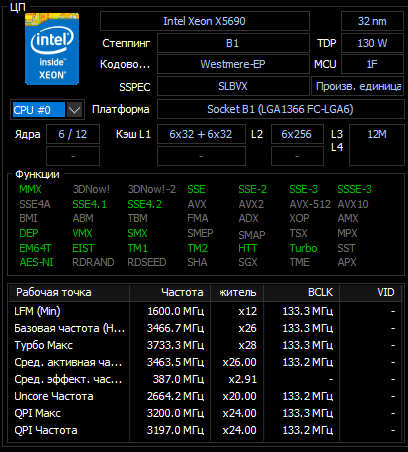Click the SSSE-3 feature flag
Screen dimensions: 408x452
pos(354,189)
